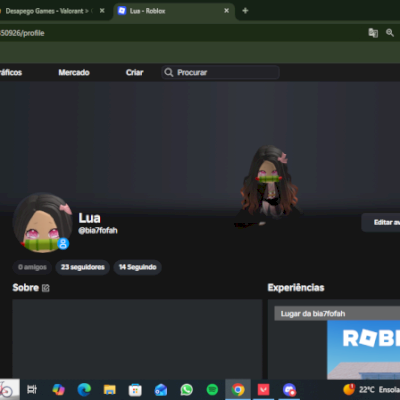Click the Roblox favicon on the Lua tab

(x=122, y=11)
